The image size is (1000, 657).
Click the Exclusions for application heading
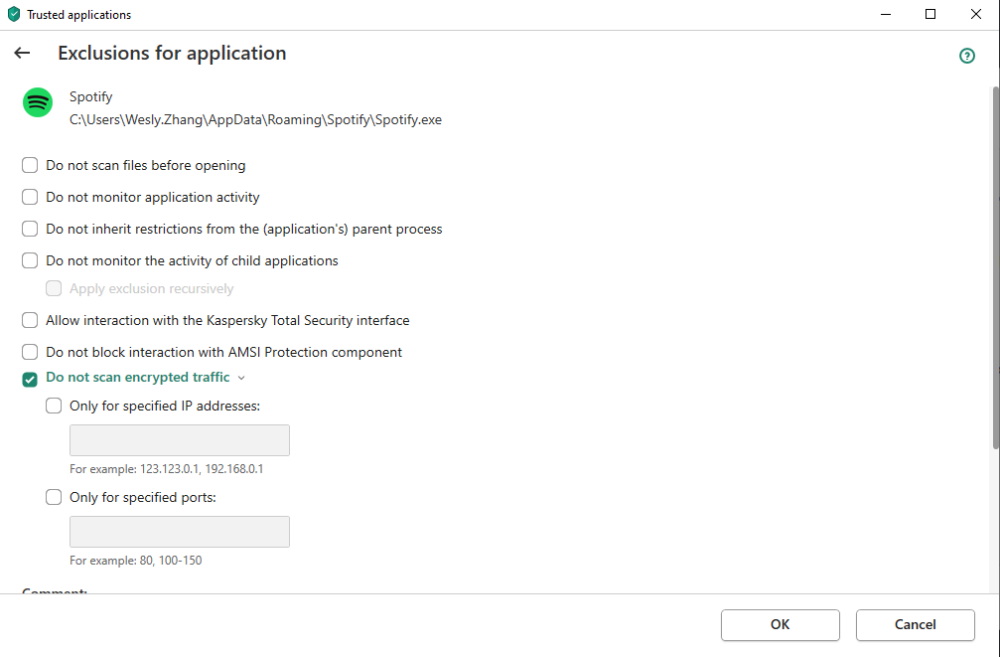coord(172,53)
